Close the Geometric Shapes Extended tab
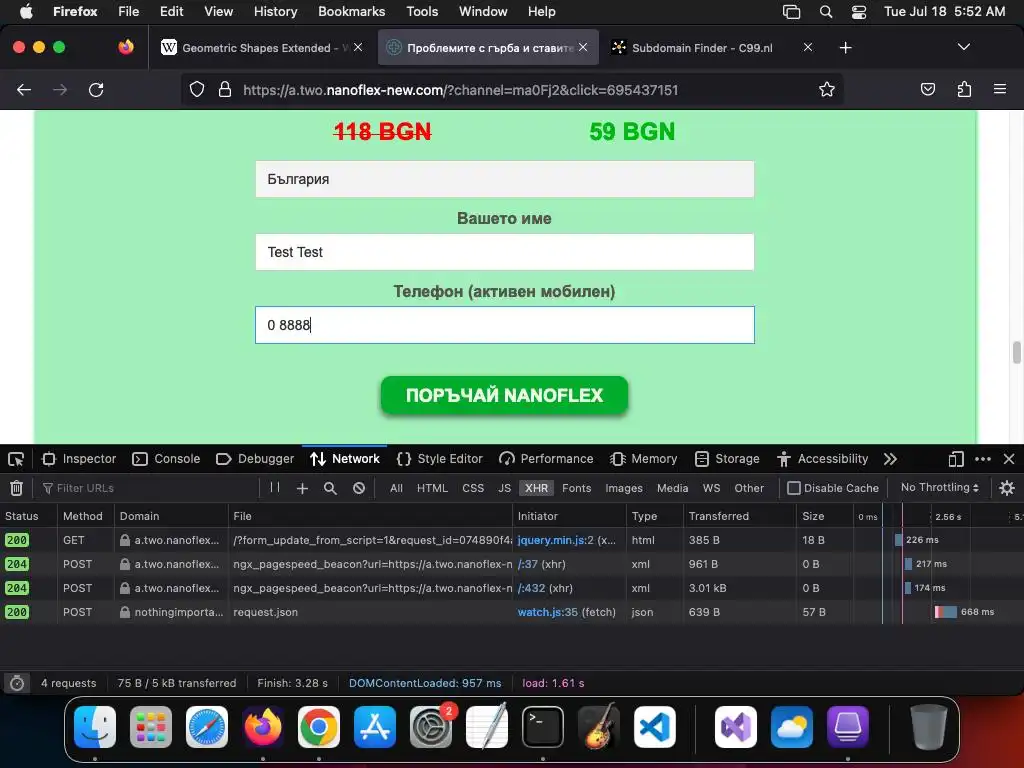1024x768 pixels. (358, 47)
